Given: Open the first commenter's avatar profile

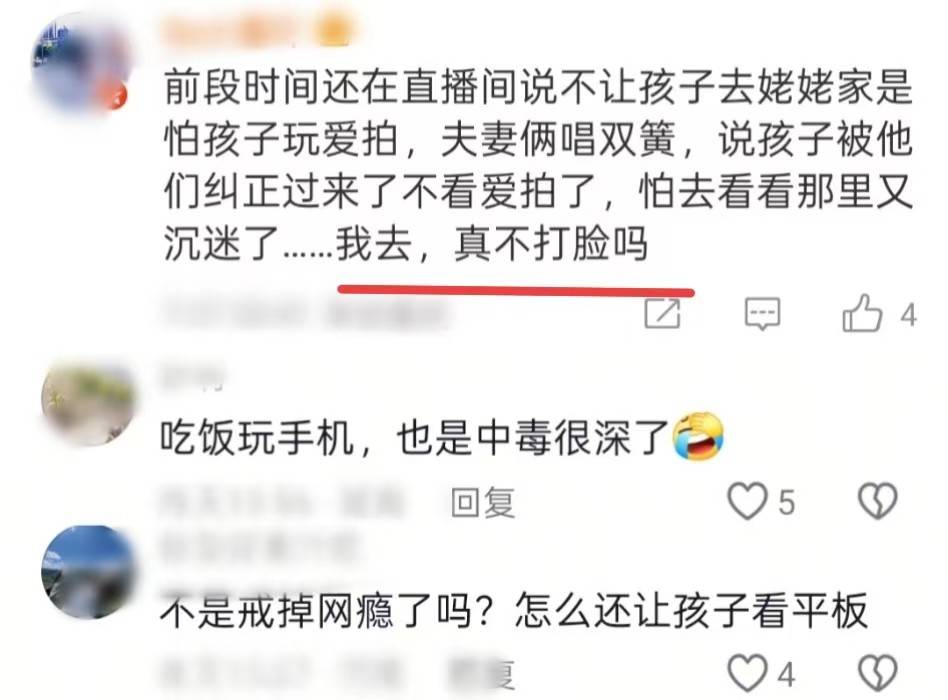Looking at the screenshot, I should coord(80,63).
